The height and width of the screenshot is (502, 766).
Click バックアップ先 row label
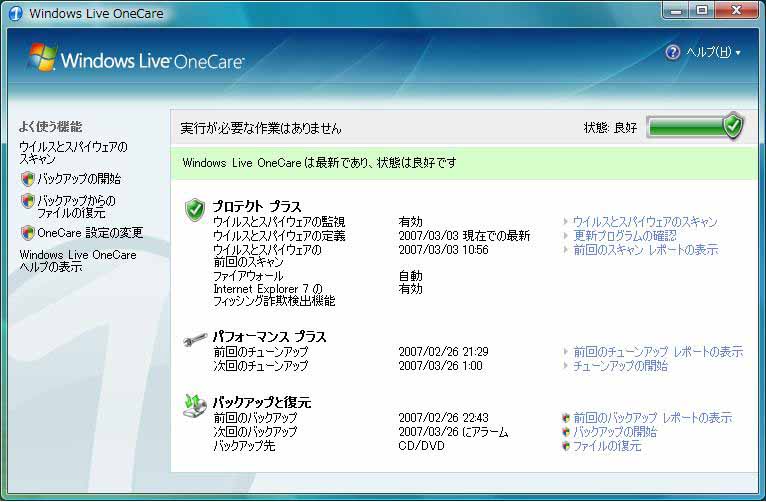pyautogui.click(x=244, y=446)
